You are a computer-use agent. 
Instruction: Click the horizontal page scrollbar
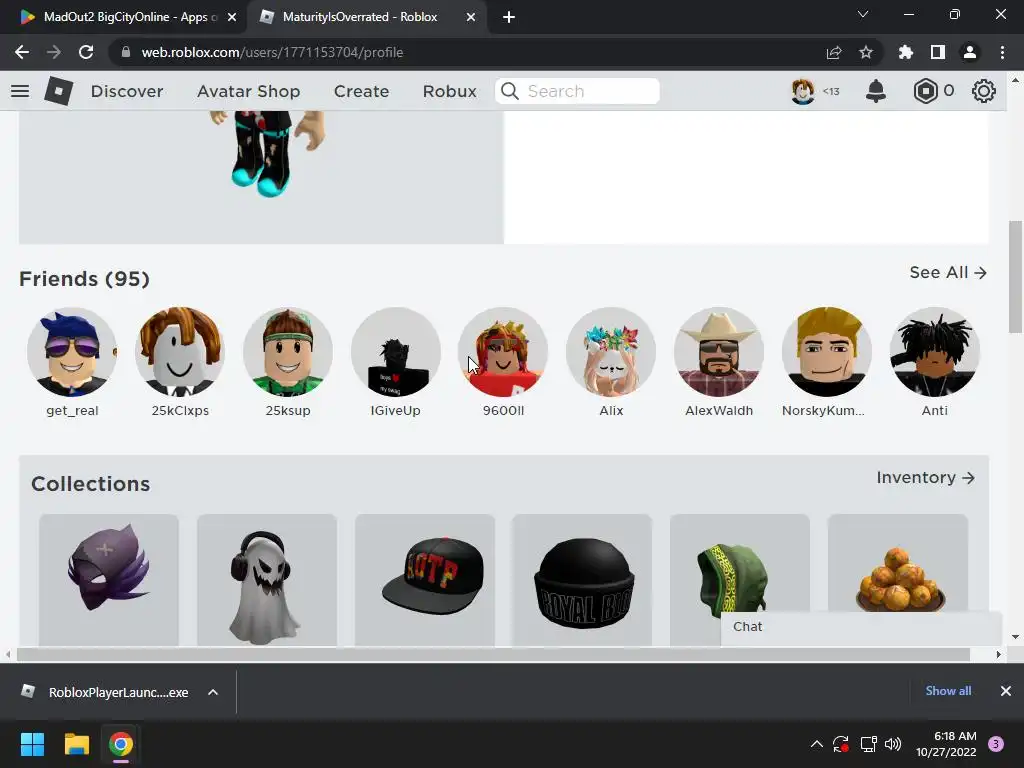[x=493, y=654]
